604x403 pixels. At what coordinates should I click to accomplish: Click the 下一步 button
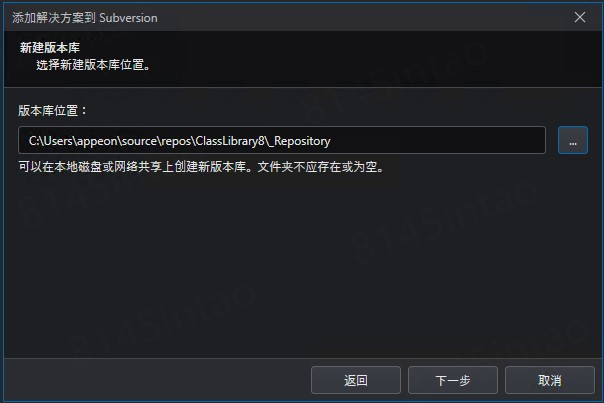[453, 380]
